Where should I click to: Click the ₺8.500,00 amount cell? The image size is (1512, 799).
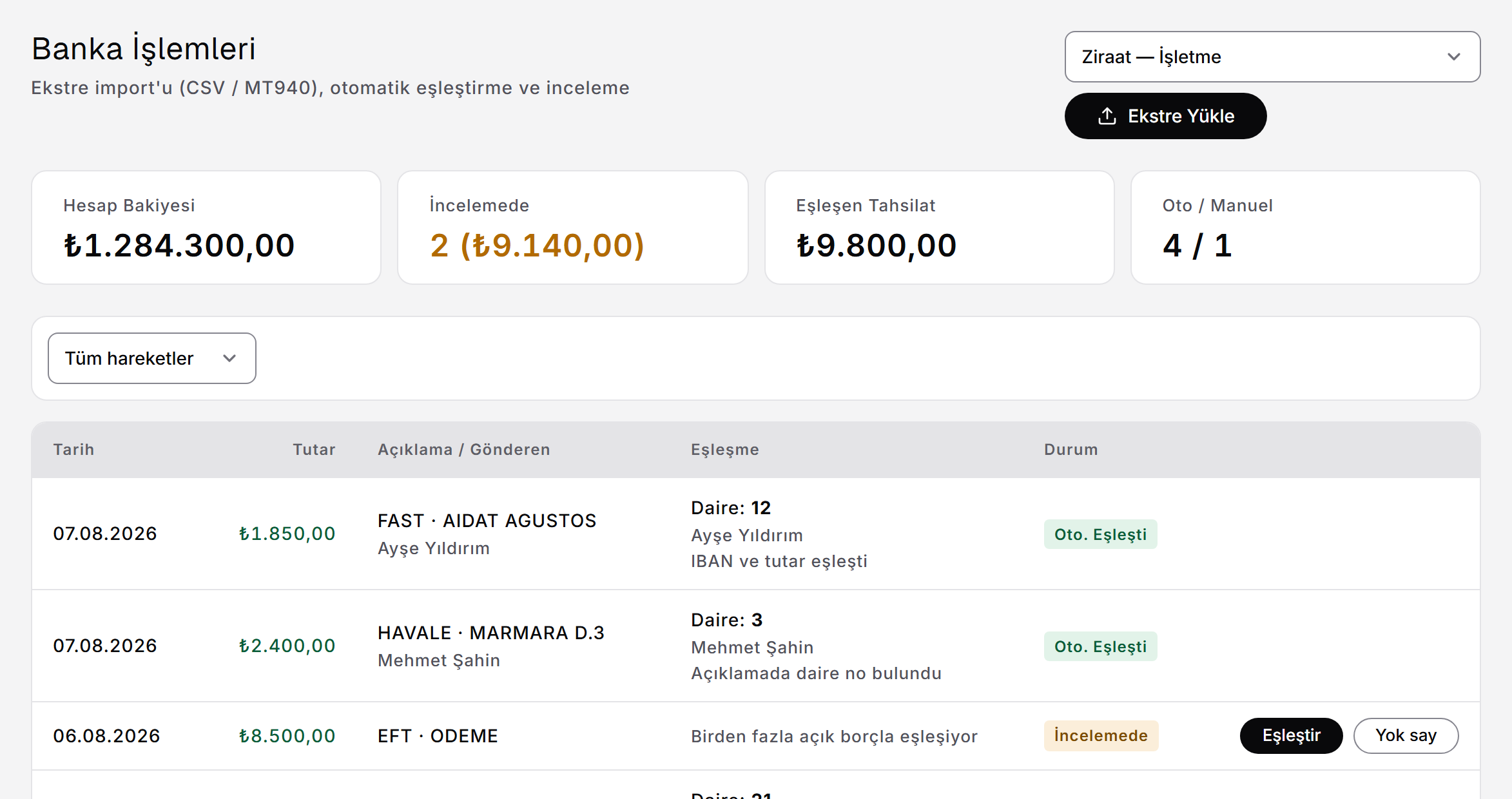coord(287,736)
